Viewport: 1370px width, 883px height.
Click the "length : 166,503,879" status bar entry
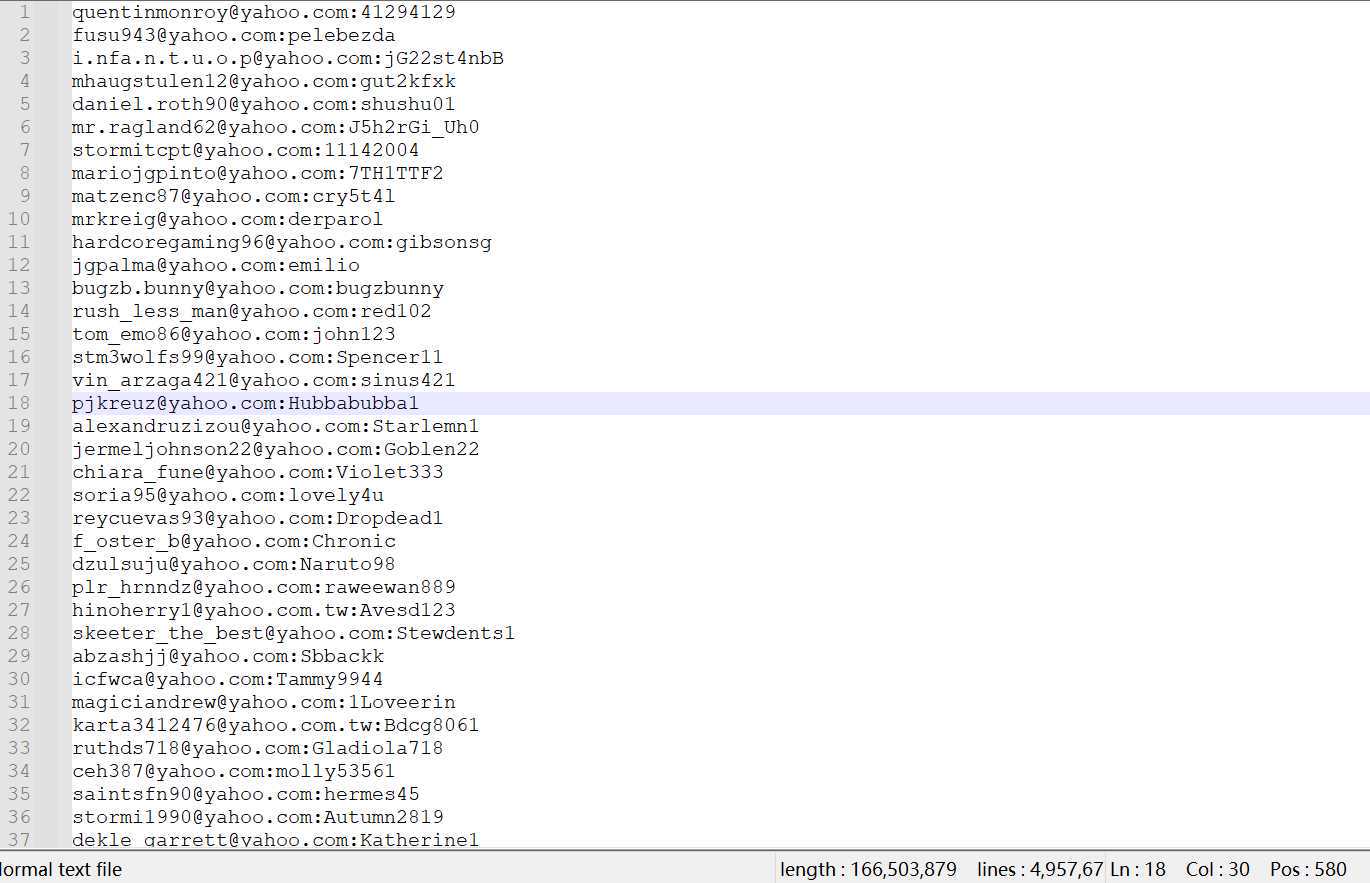click(868, 869)
